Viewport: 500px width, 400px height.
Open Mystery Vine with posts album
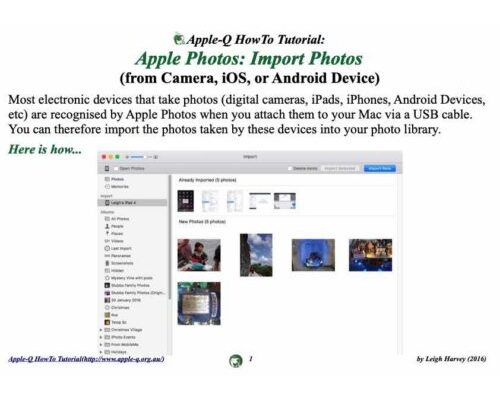[x=131, y=278]
